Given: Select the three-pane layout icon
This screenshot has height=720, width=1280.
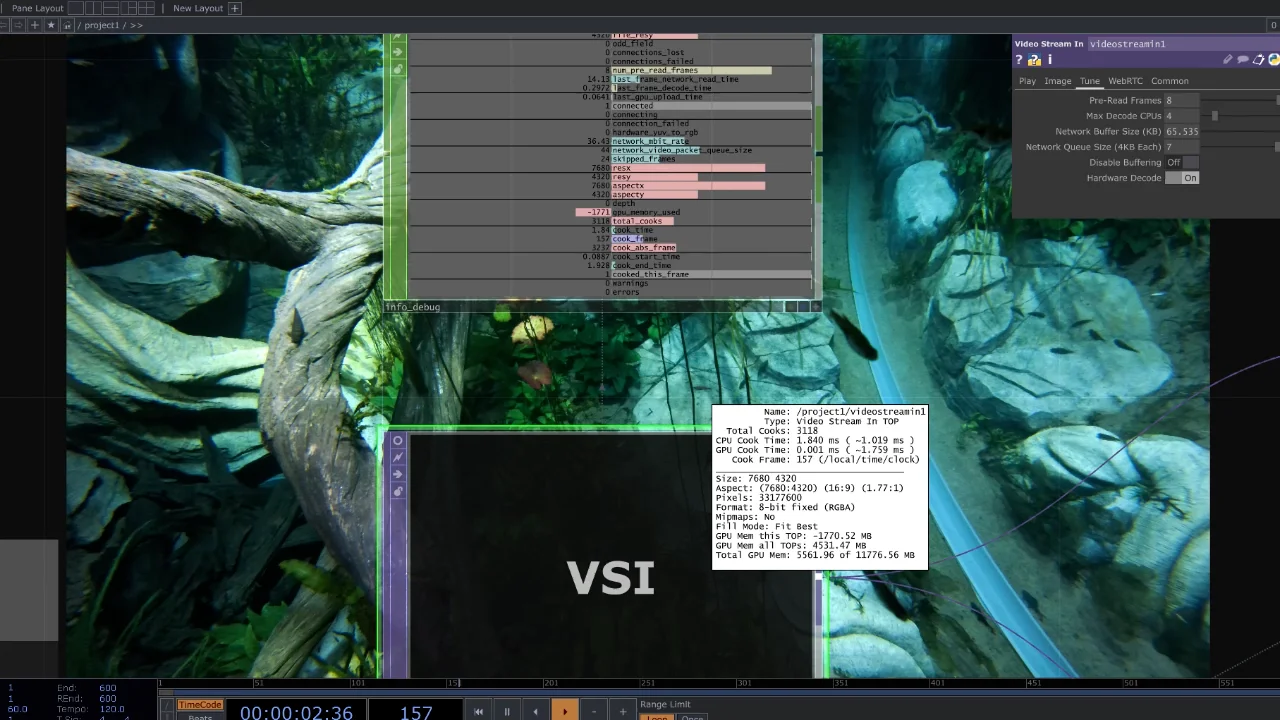Looking at the screenshot, I should (x=129, y=8).
